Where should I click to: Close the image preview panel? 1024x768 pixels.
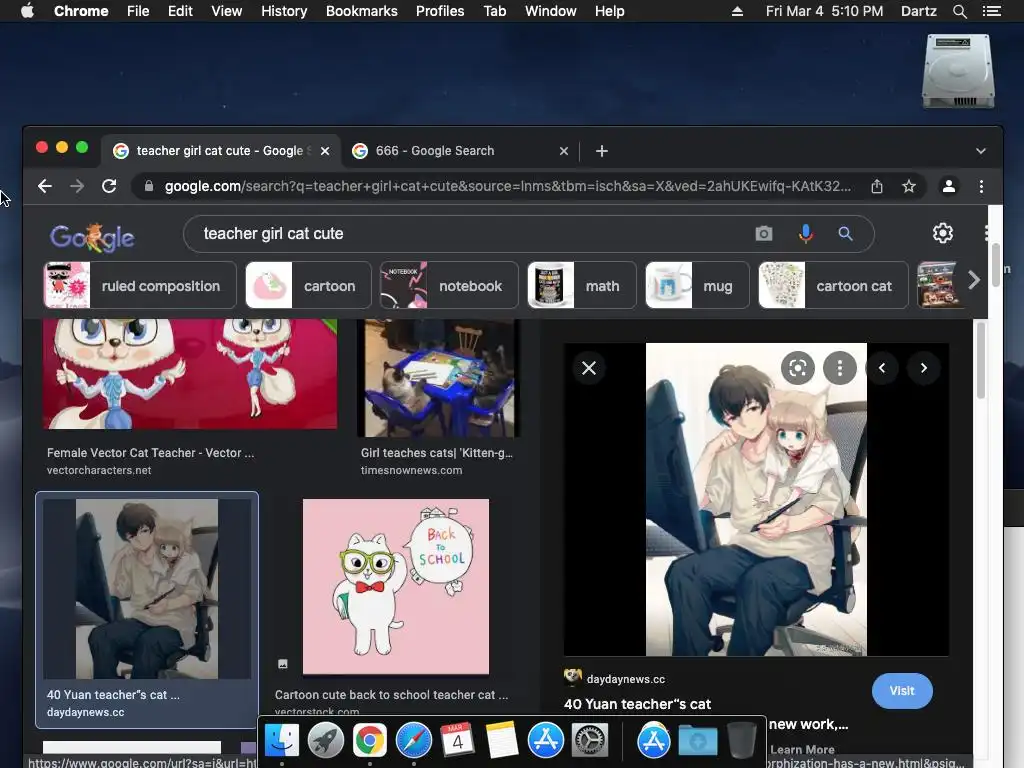(589, 368)
